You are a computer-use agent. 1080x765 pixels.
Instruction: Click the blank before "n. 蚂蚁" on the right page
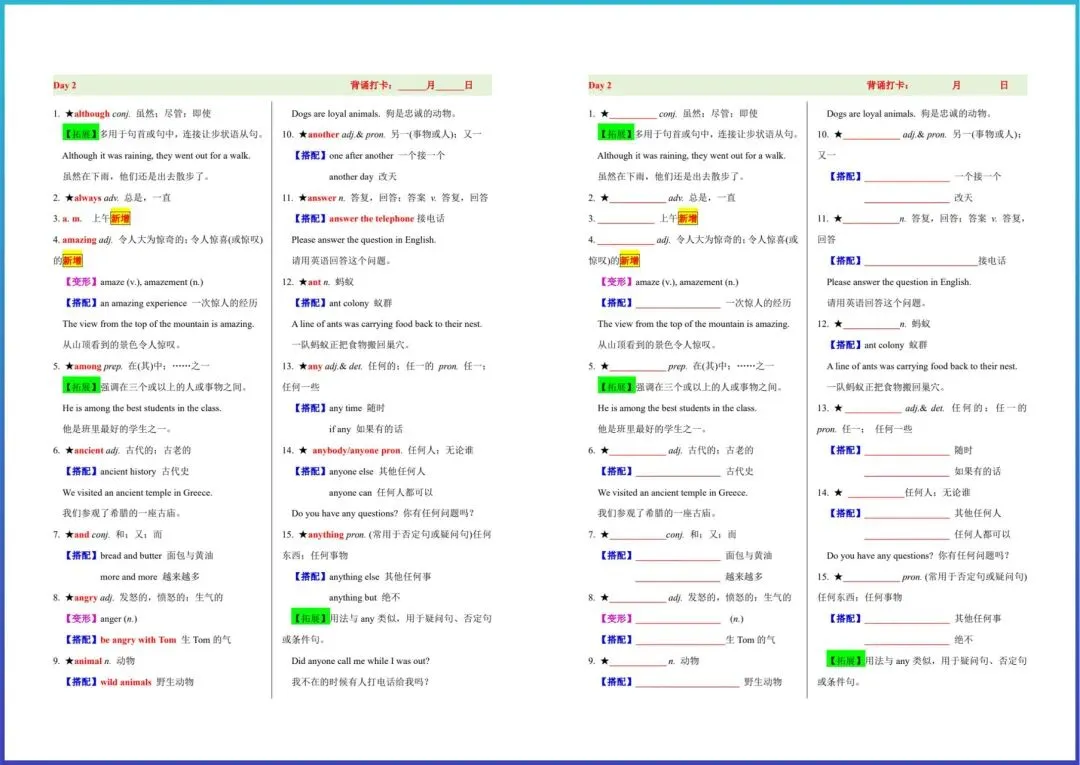coord(871,326)
